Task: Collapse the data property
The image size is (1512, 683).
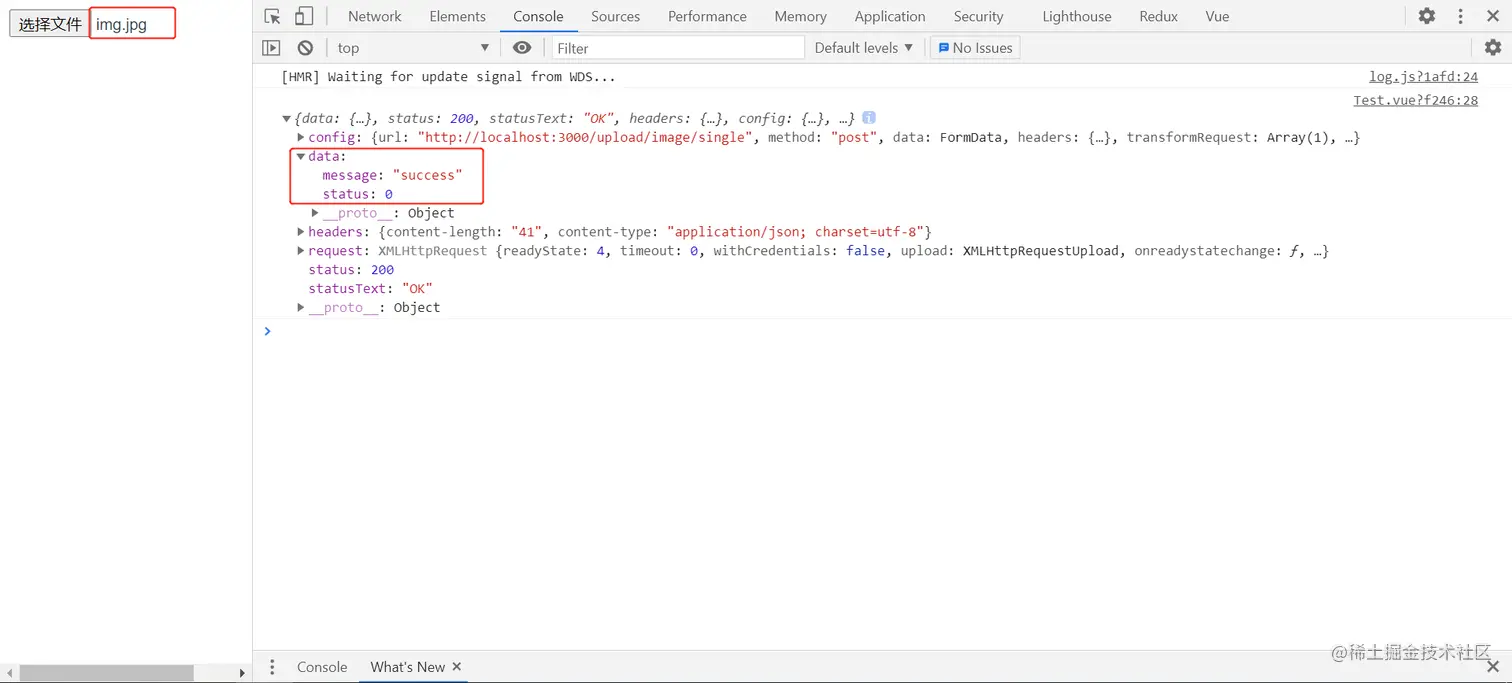Action: coord(301,156)
